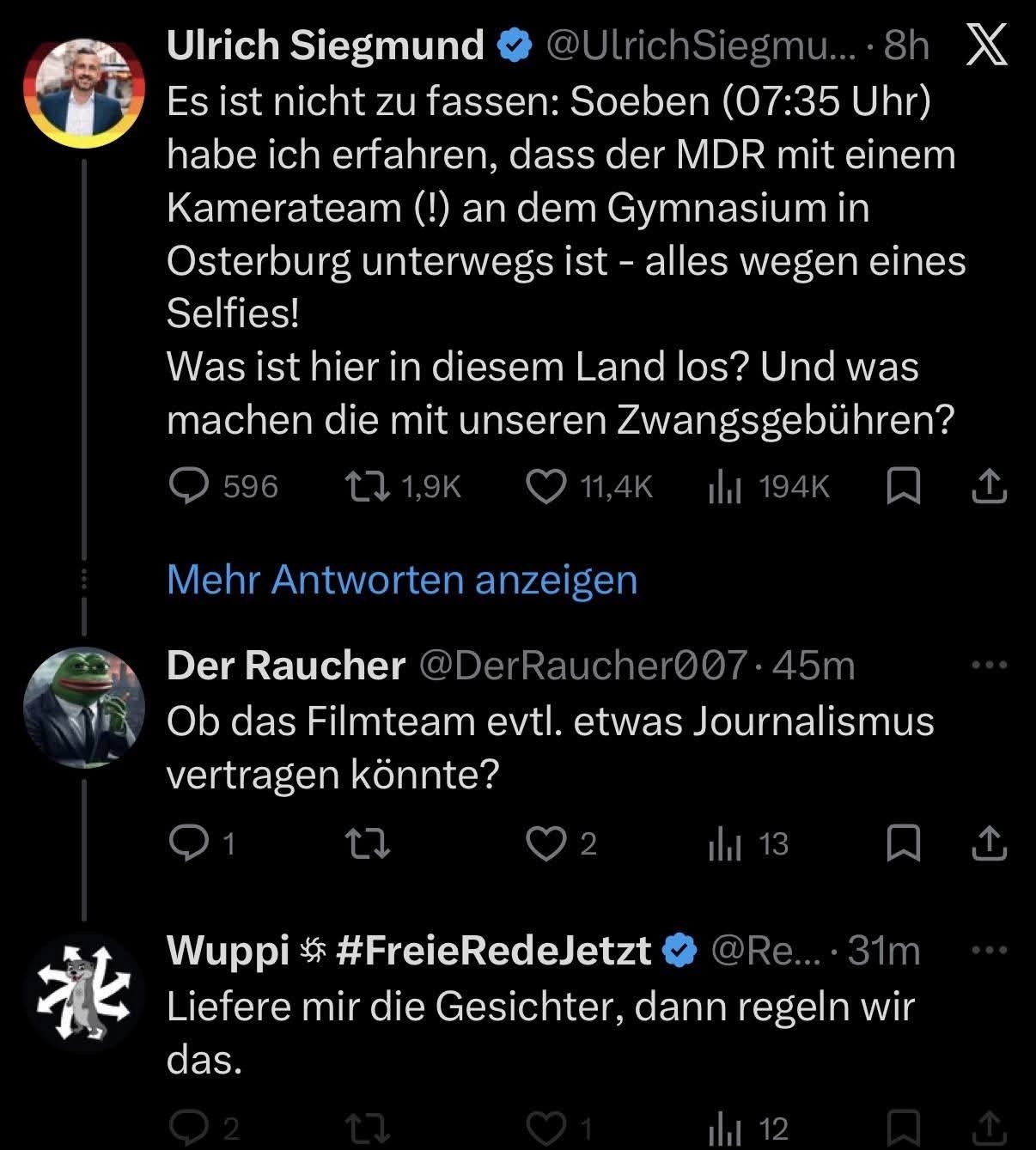Viewport: 1036px width, 1150px height.
Task: Bookmark Ulrich Siegmund's post
Action: (903, 487)
